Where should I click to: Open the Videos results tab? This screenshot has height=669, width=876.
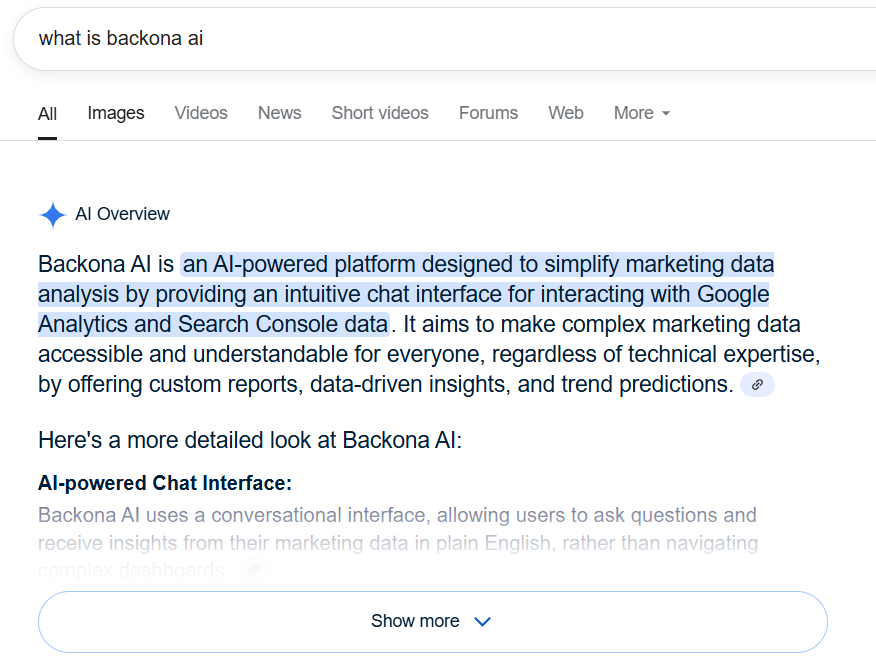click(x=201, y=113)
